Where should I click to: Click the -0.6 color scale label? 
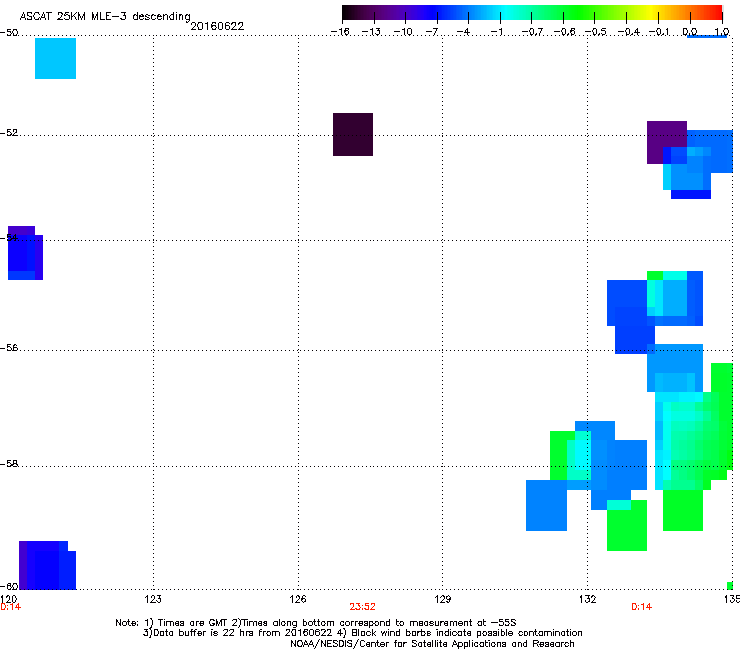(x=564, y=32)
